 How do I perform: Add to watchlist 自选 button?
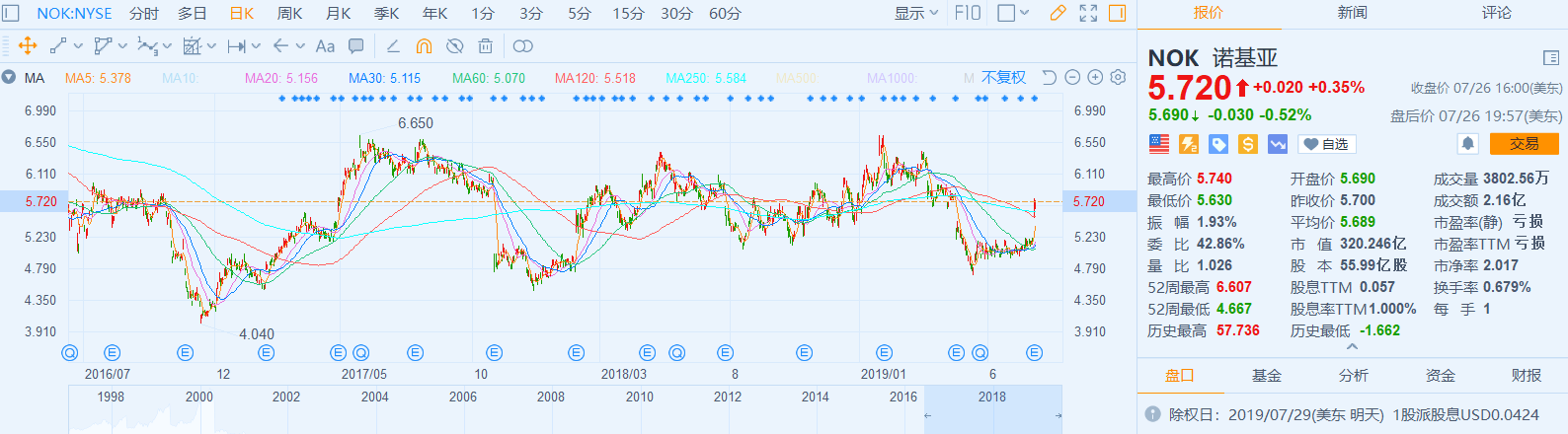pyautogui.click(x=1326, y=144)
